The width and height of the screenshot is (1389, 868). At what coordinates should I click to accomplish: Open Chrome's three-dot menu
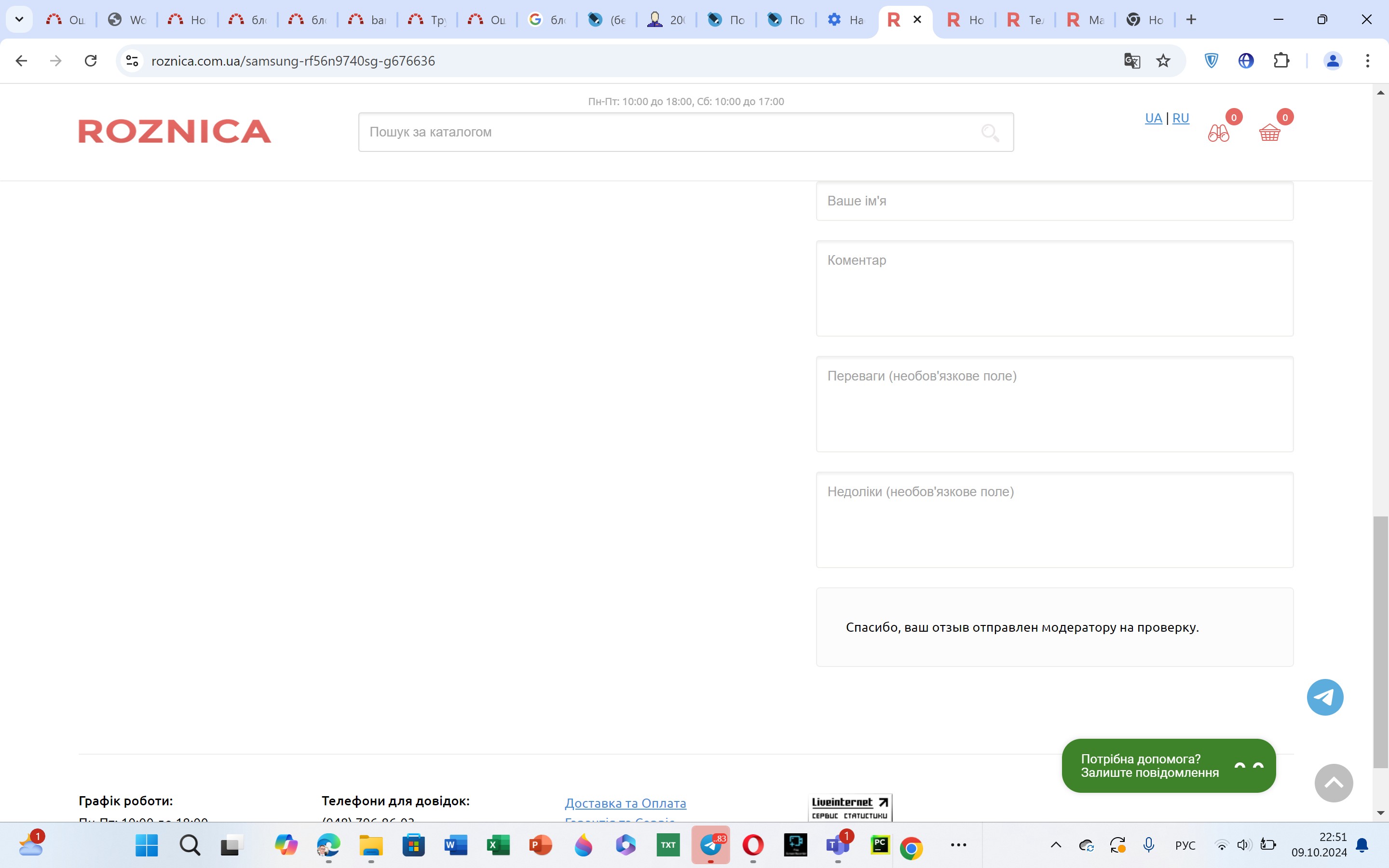click(1367, 61)
